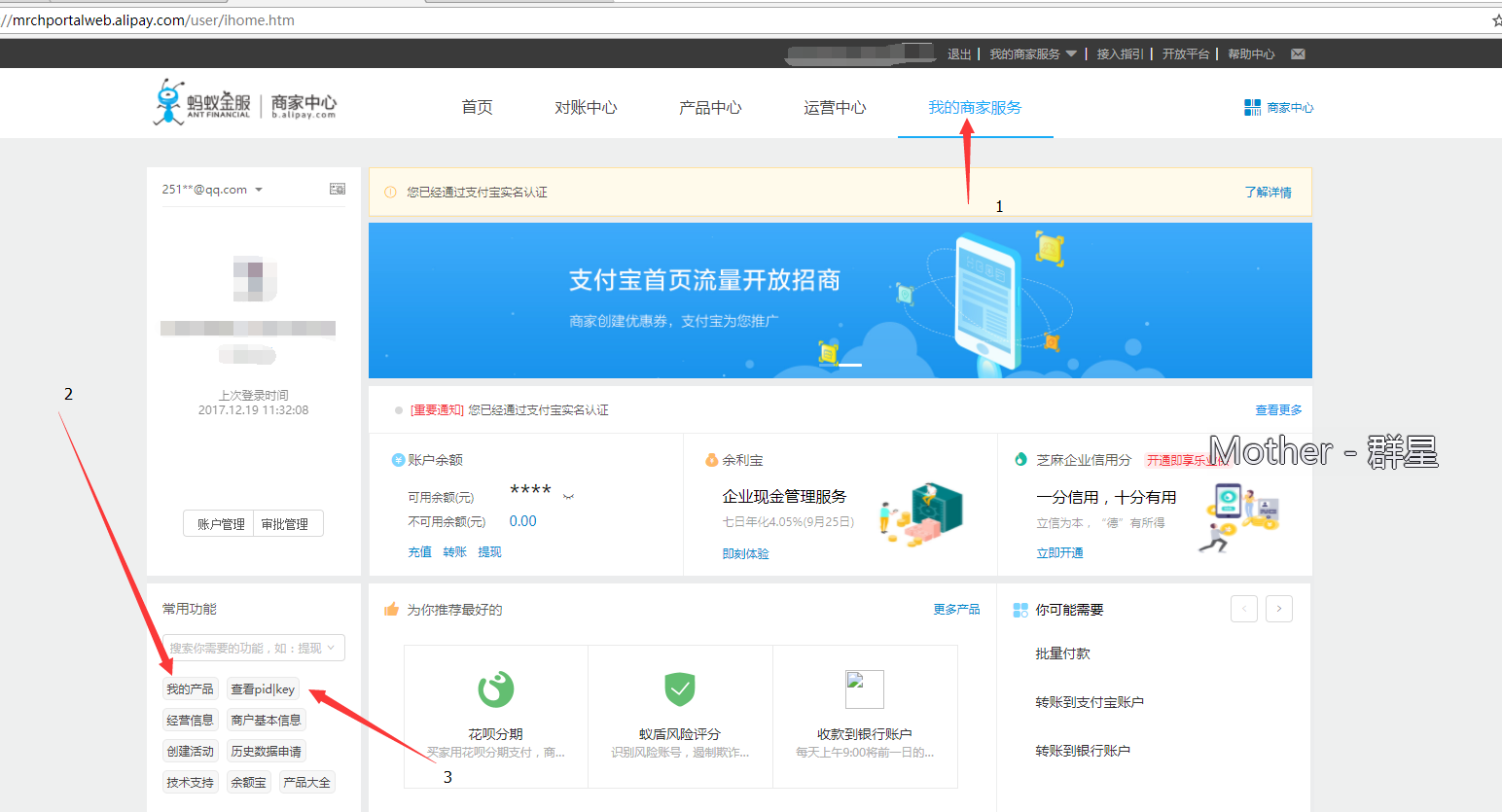Open 我的产品 shortcut
Screen dimensions: 1502x812
[190, 689]
